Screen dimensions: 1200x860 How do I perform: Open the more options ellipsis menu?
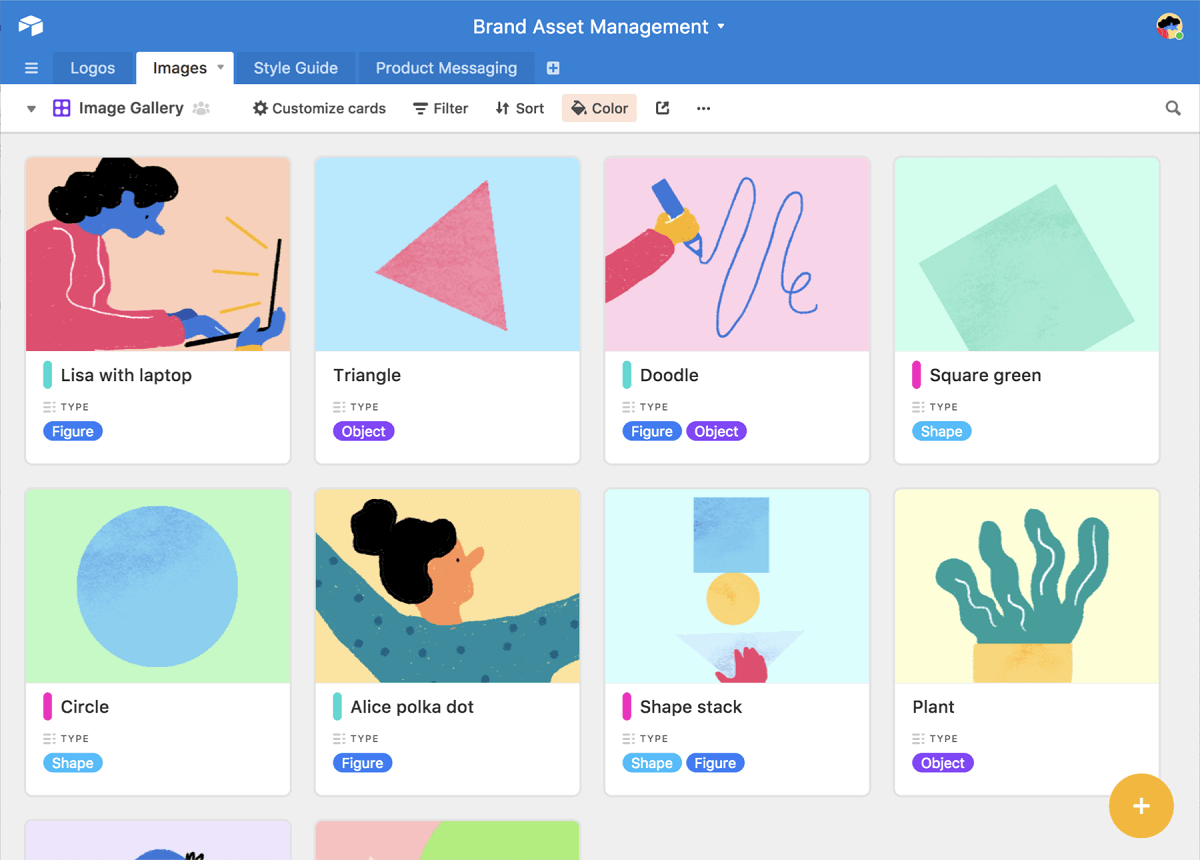click(703, 108)
